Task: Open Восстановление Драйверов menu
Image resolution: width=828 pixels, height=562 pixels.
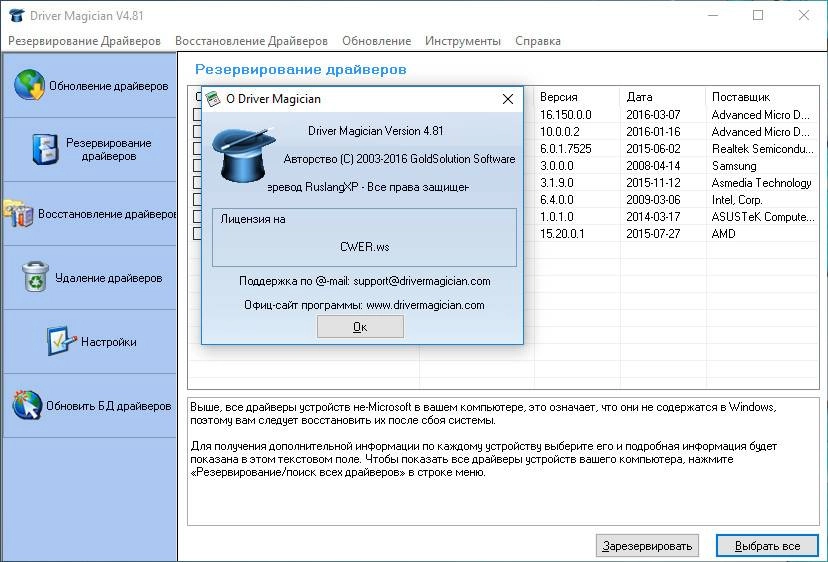Action: point(251,41)
